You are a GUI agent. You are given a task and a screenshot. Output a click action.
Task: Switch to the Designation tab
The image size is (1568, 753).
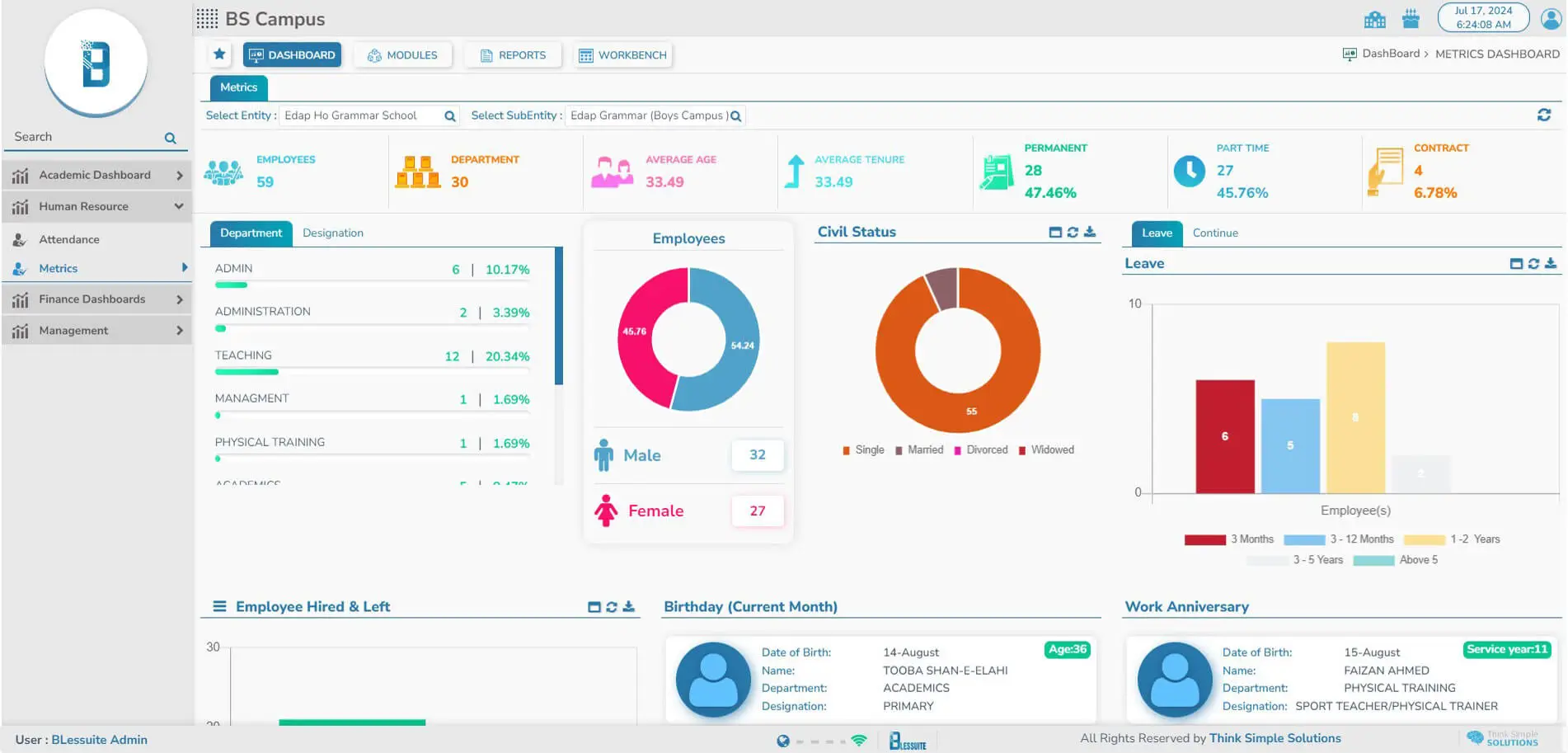coord(332,233)
